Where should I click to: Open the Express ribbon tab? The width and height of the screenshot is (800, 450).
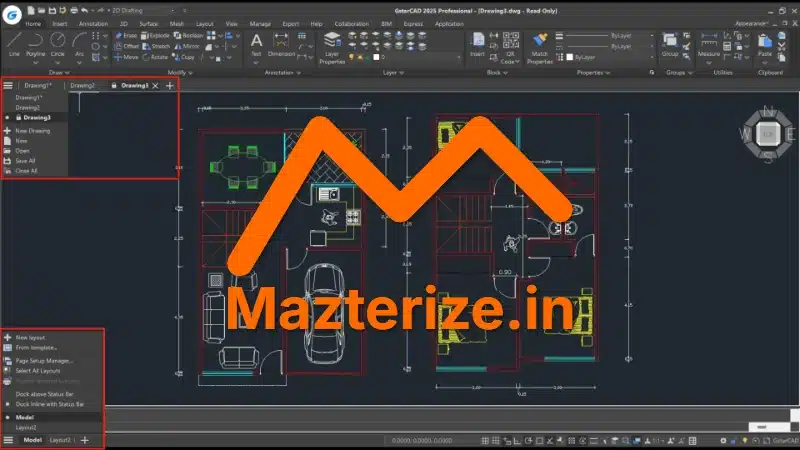pos(413,23)
